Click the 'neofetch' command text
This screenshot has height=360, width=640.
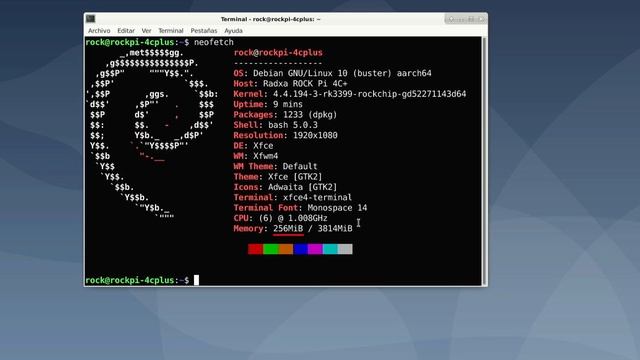[x=214, y=42]
